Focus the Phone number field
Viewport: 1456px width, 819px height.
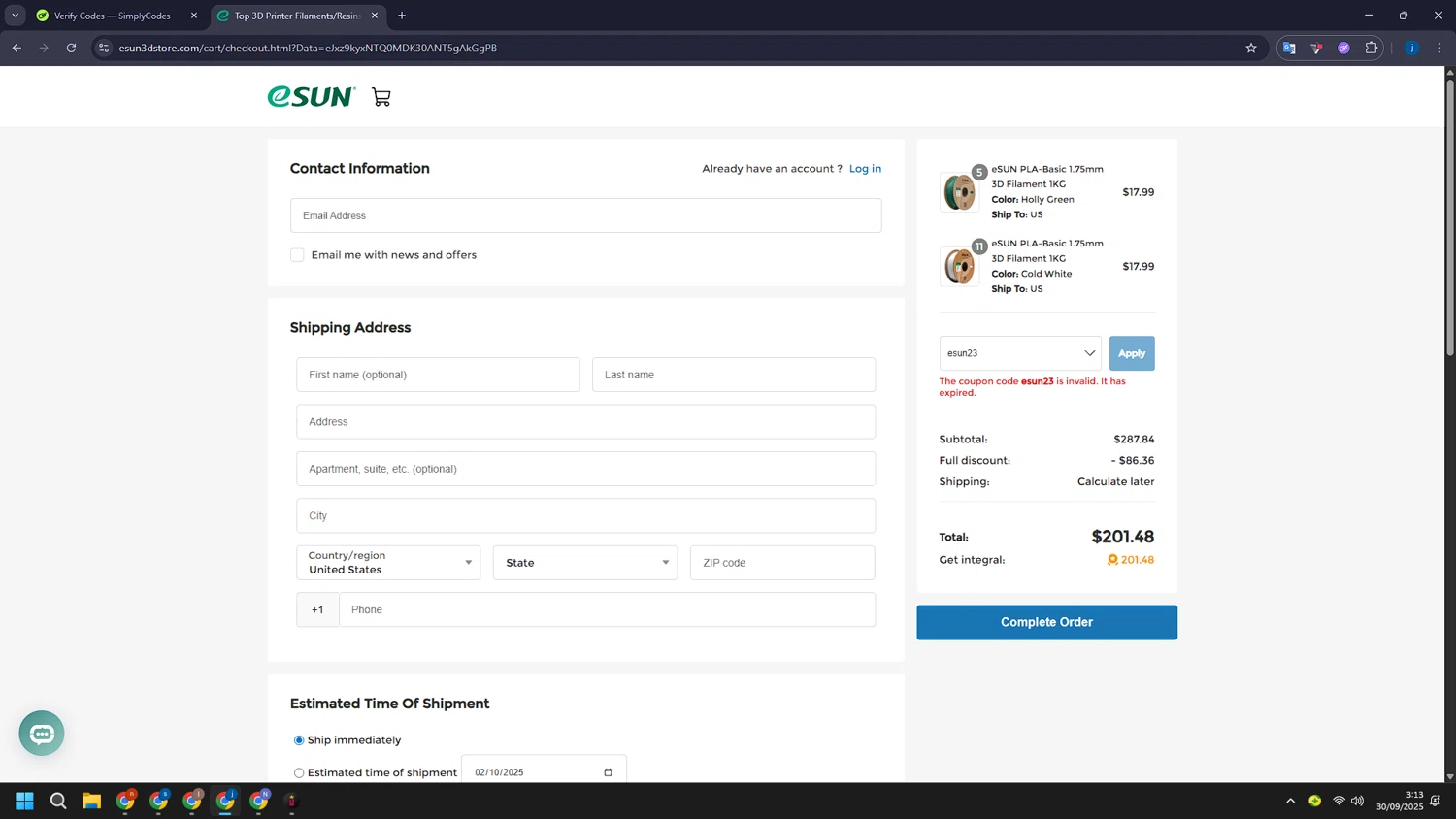[607, 609]
